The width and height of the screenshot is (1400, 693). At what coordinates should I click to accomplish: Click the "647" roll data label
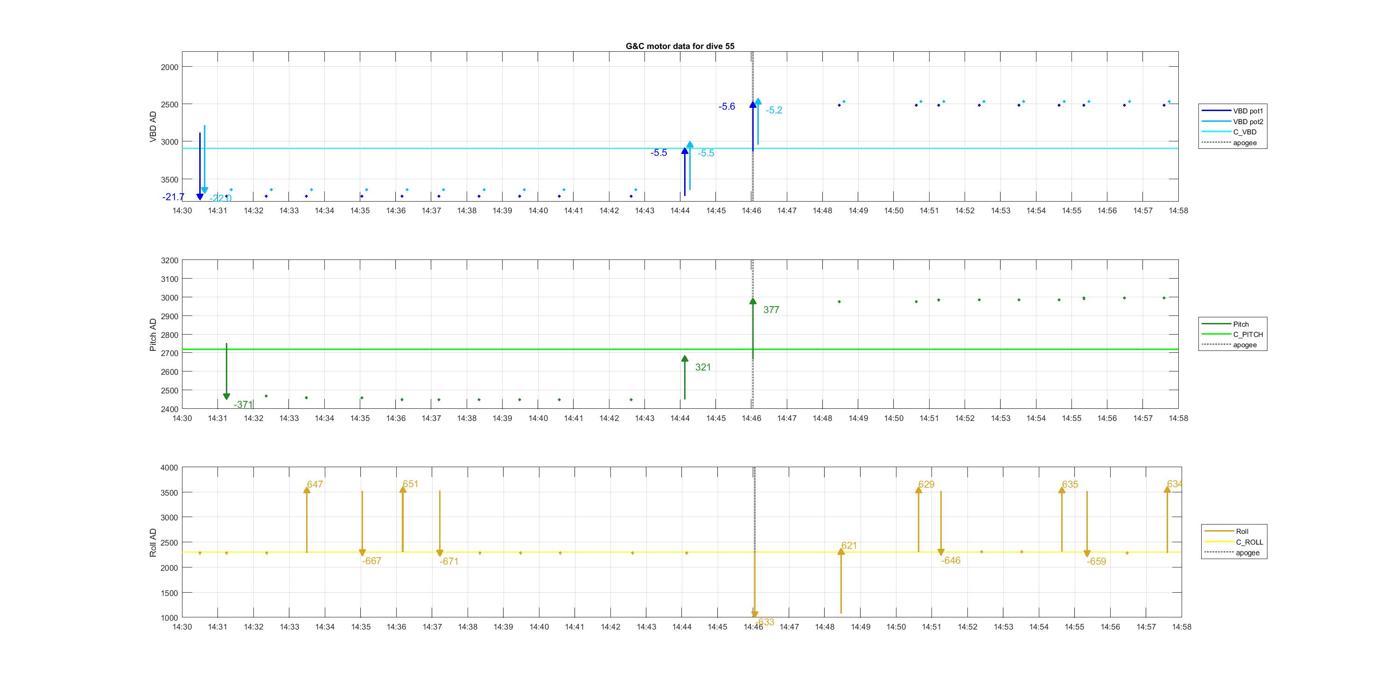(x=315, y=484)
